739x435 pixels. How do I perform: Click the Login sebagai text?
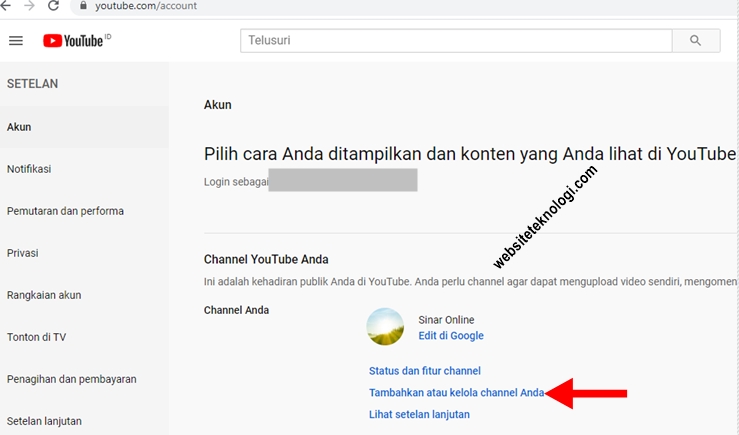pos(236,182)
